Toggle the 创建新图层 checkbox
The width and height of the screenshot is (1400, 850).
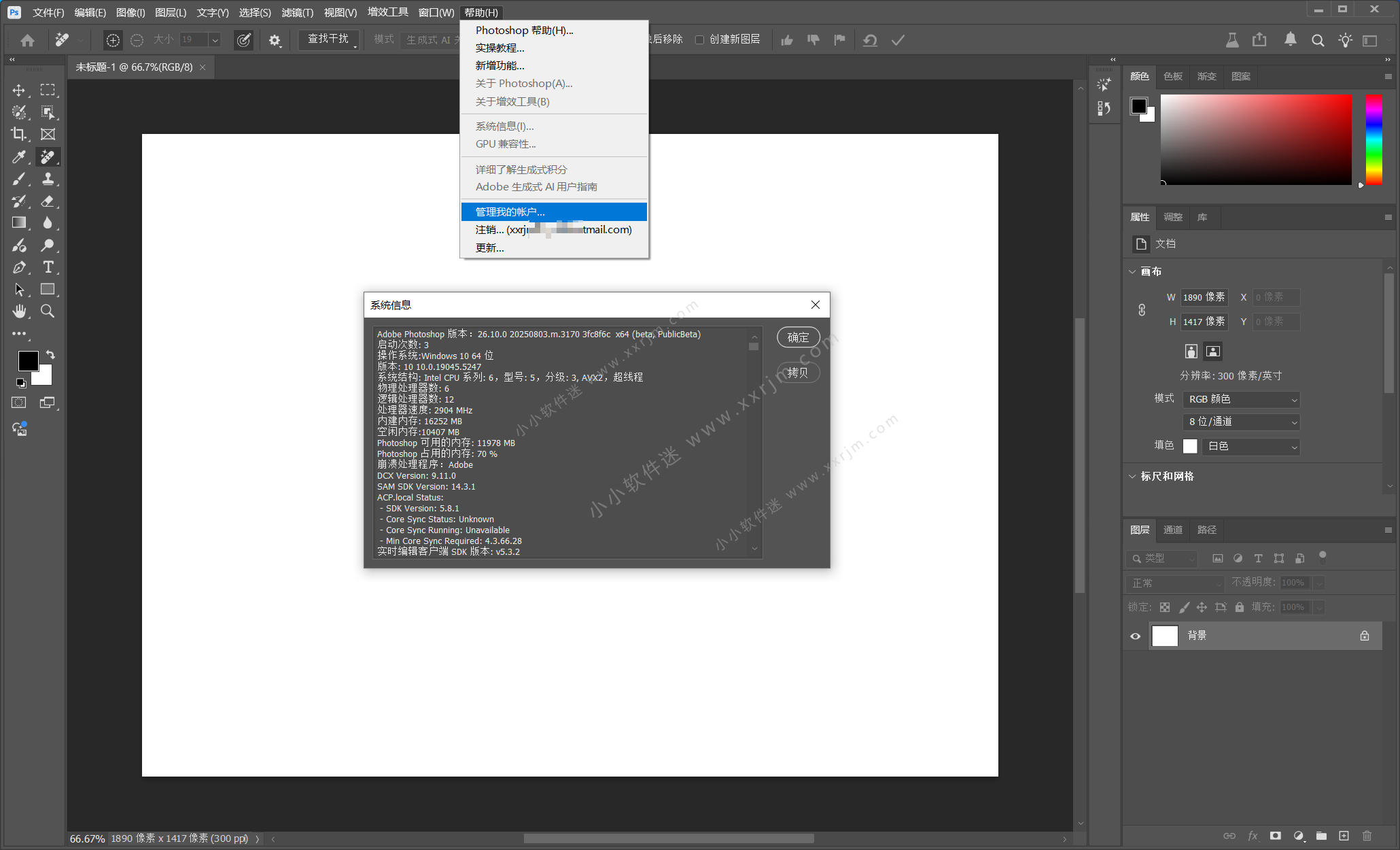[699, 39]
